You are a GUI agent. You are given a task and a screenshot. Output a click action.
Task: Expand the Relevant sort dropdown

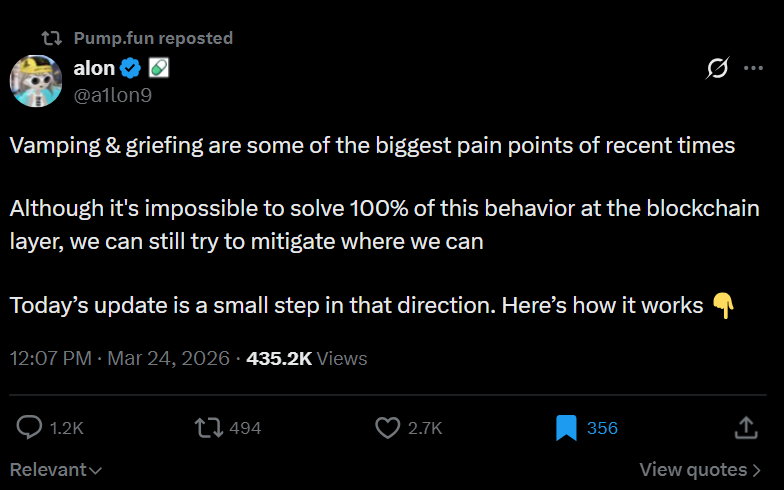[56, 469]
